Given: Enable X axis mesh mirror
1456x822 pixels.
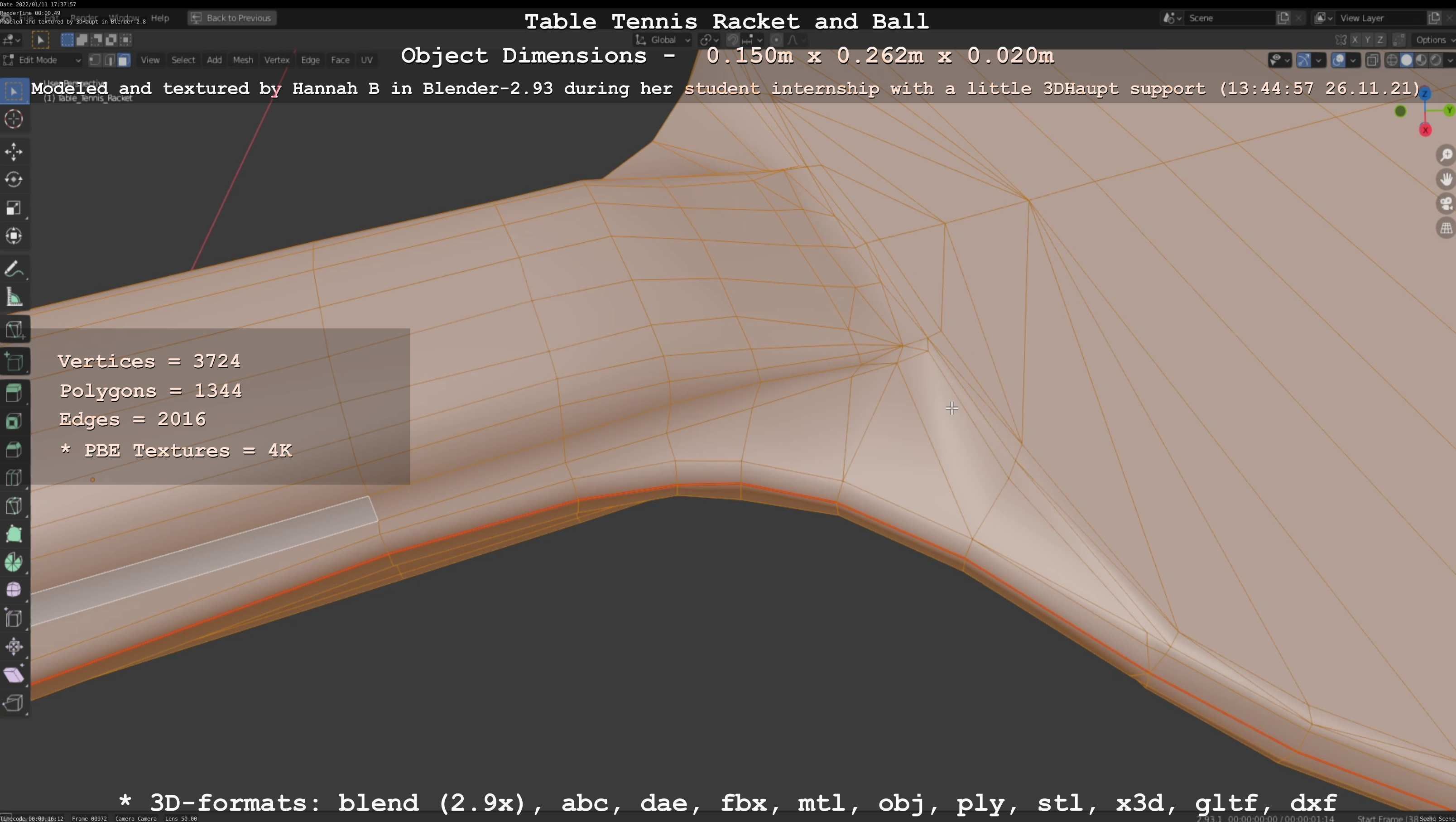Looking at the screenshot, I should pyautogui.click(x=1355, y=39).
